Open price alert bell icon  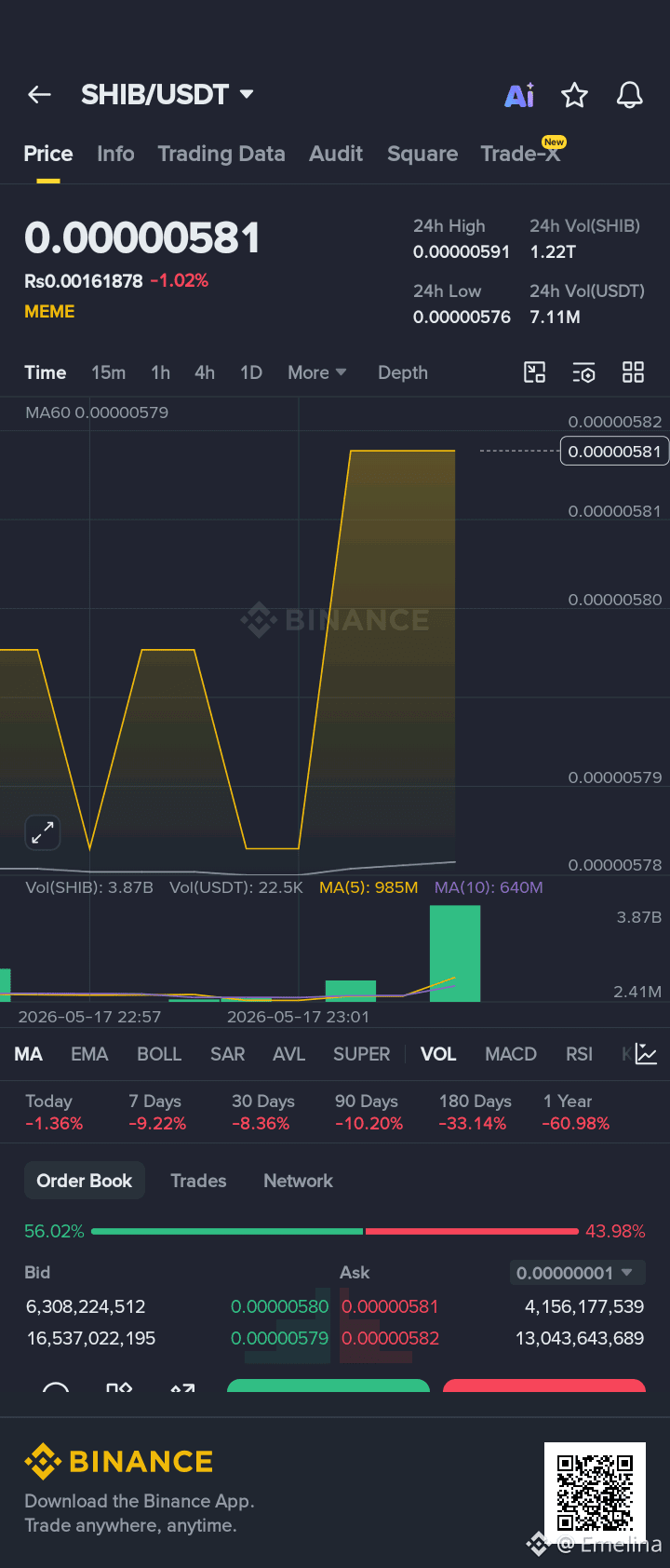pyautogui.click(x=630, y=95)
